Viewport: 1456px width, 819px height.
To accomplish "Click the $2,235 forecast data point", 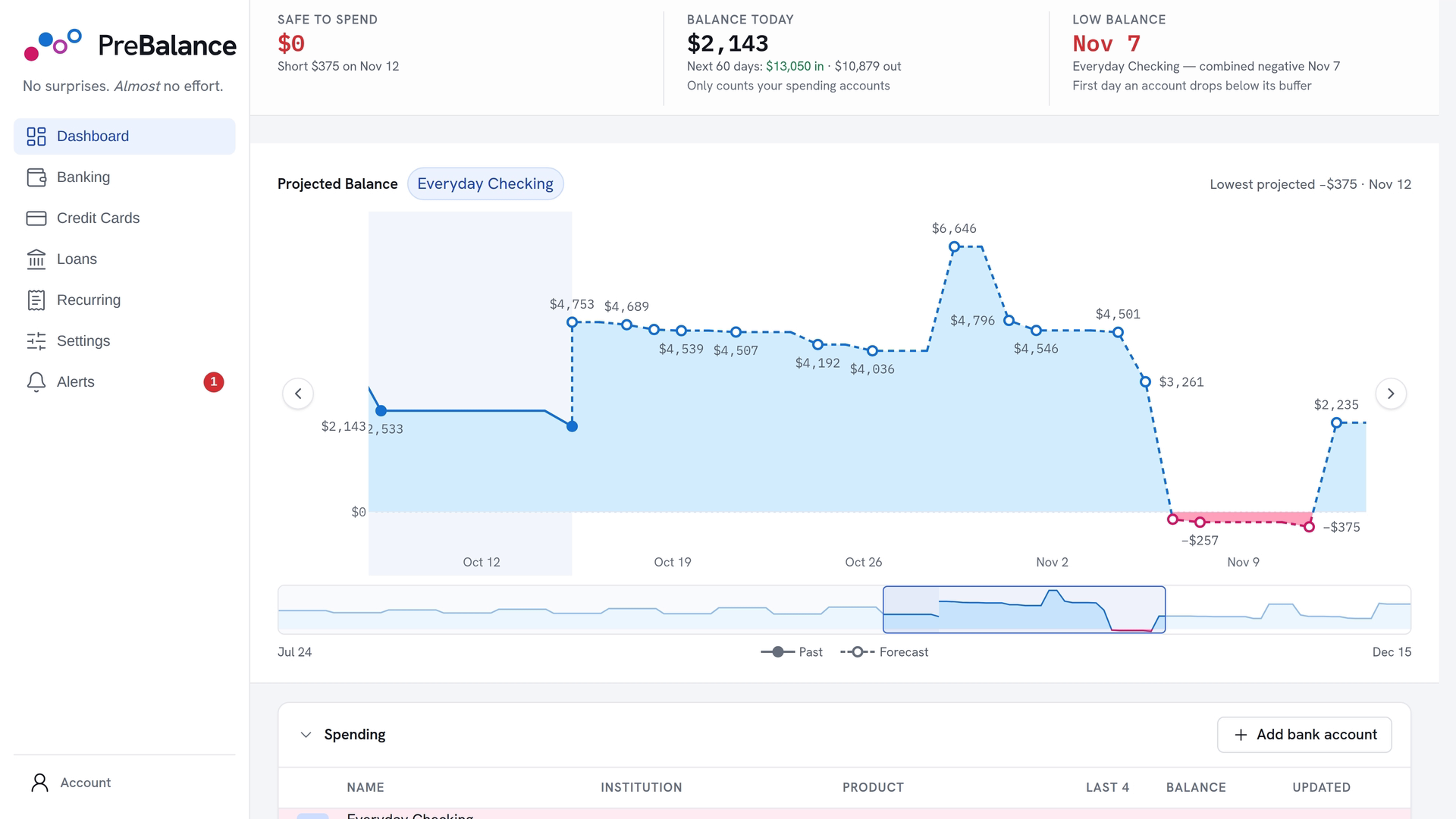I will [x=1336, y=423].
